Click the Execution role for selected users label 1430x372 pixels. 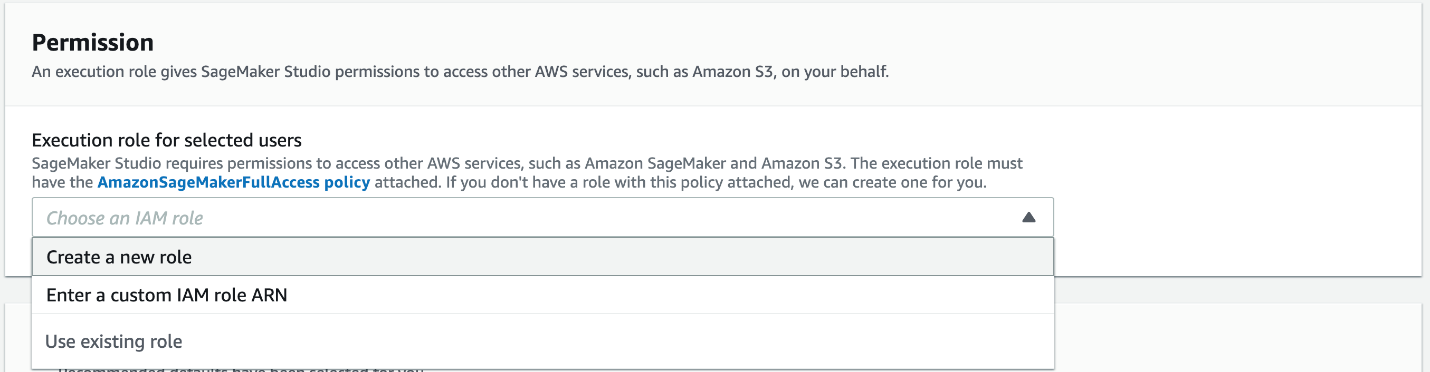167,140
